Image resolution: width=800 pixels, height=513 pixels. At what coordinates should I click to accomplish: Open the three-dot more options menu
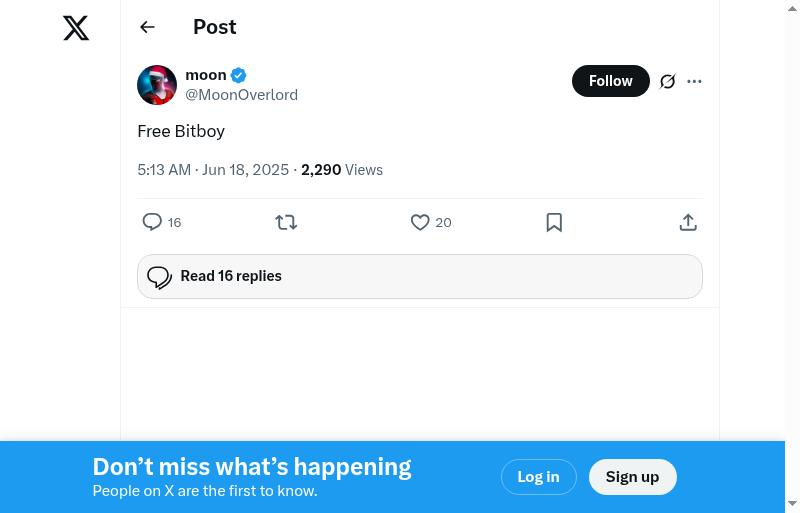click(695, 81)
